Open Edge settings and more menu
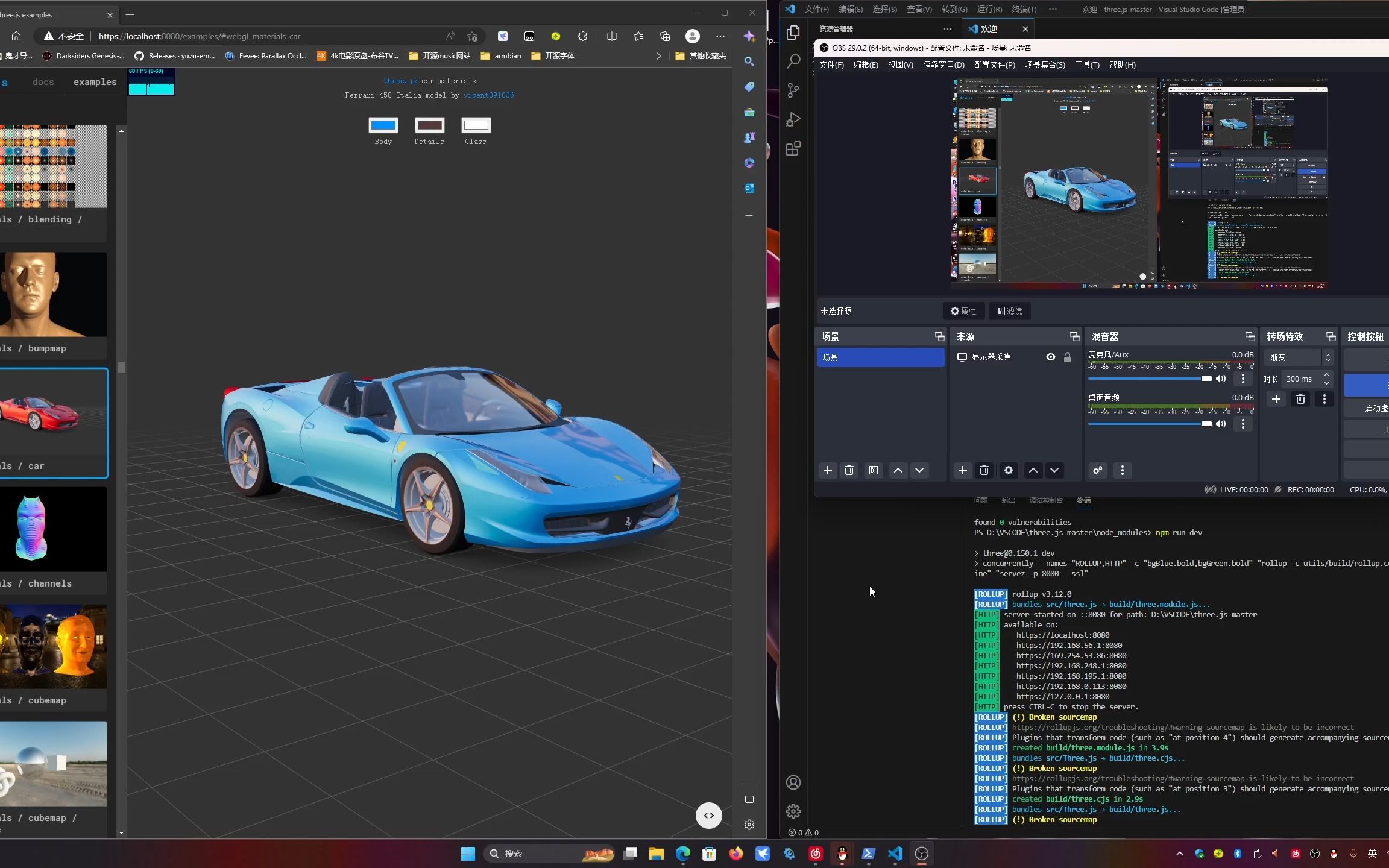The image size is (1389, 868). 720,36
